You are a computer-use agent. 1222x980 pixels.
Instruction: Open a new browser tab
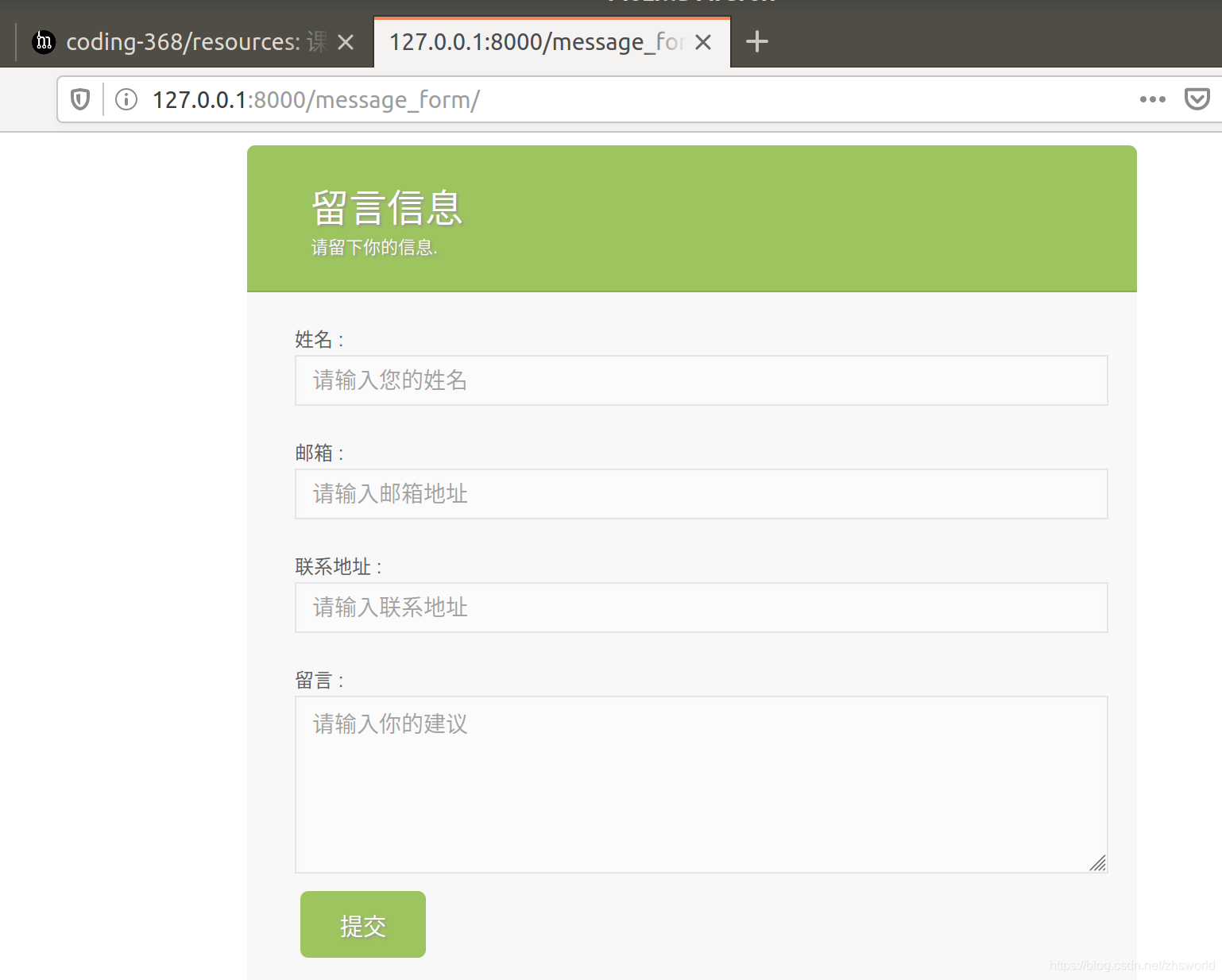757,41
